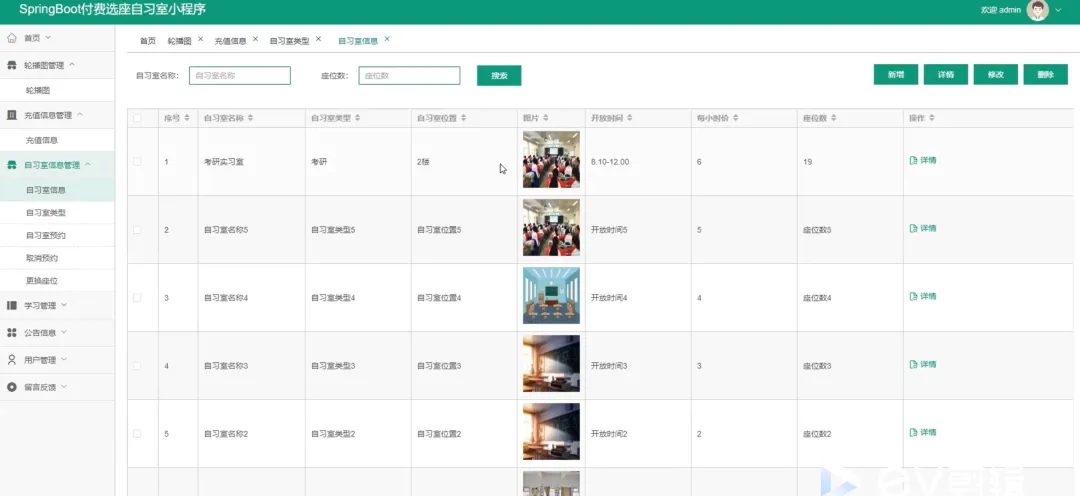Collapse the 充值信息管理 sidebar group

tap(80, 114)
